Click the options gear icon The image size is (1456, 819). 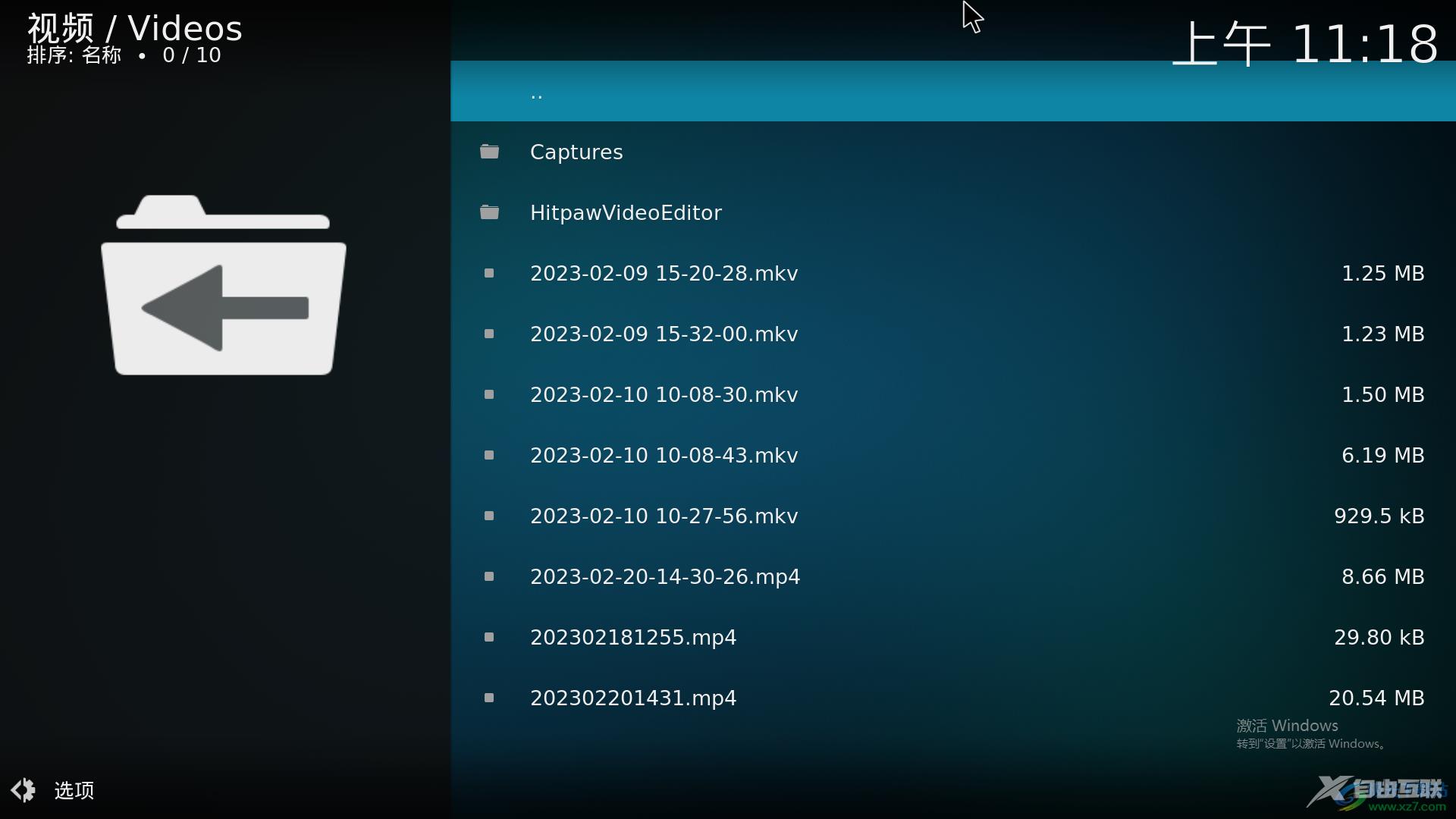click(24, 790)
